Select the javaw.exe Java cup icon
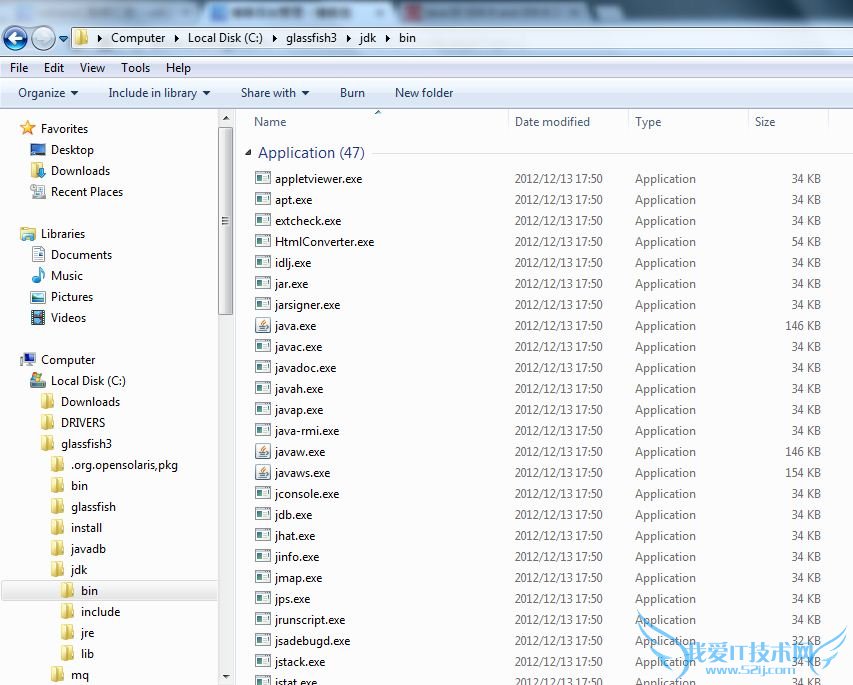 click(263, 452)
